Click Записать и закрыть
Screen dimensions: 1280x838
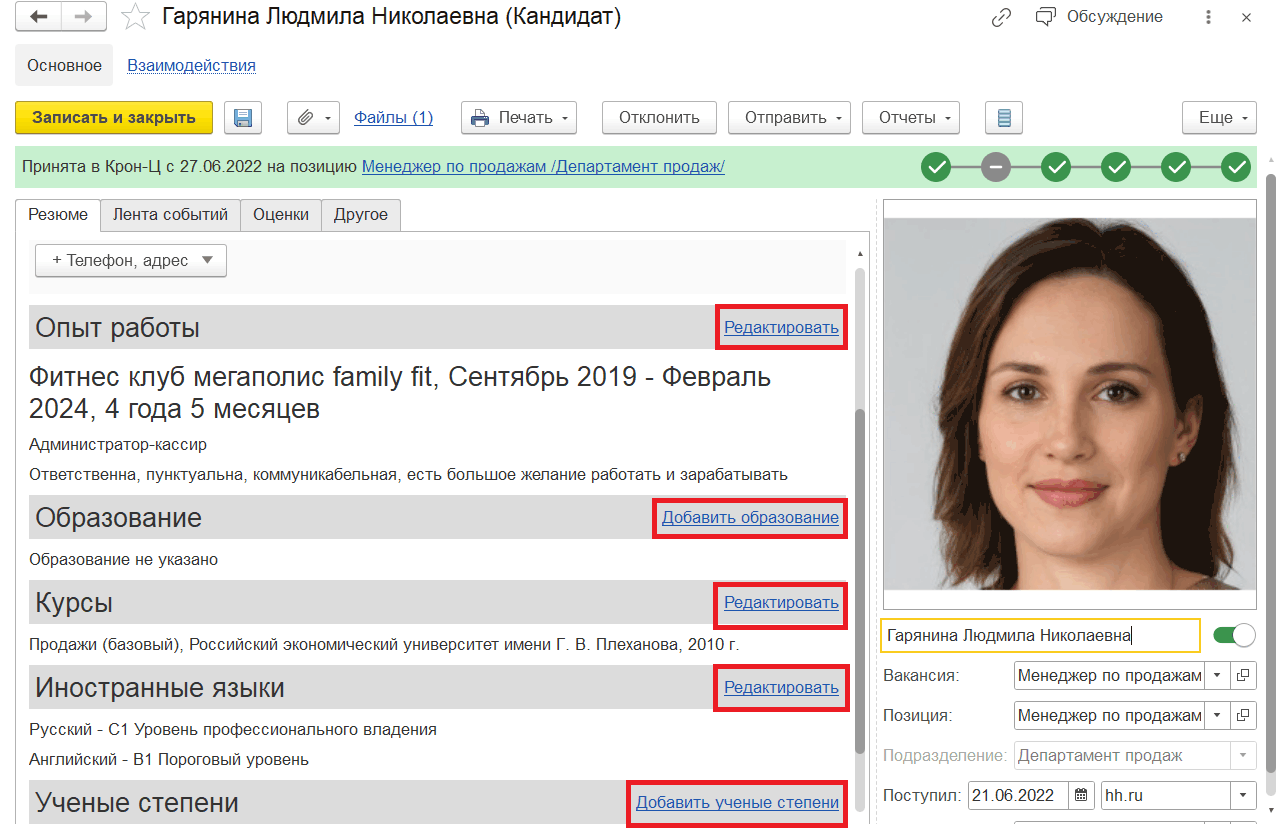click(114, 118)
